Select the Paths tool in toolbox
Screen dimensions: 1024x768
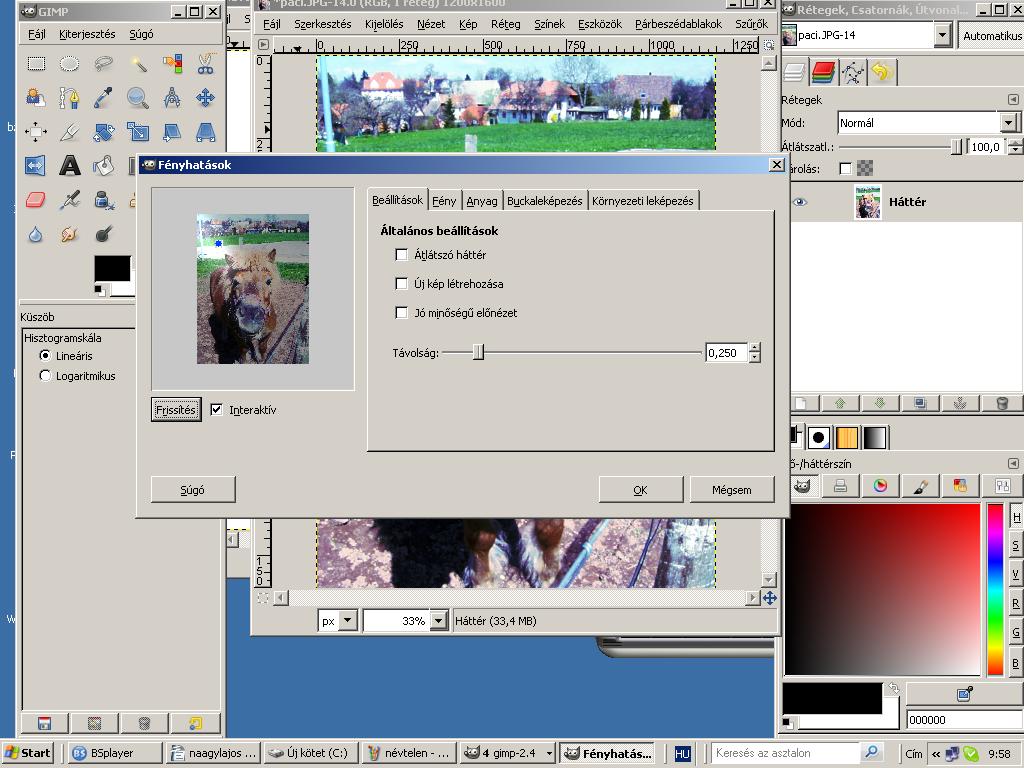[x=69, y=98]
